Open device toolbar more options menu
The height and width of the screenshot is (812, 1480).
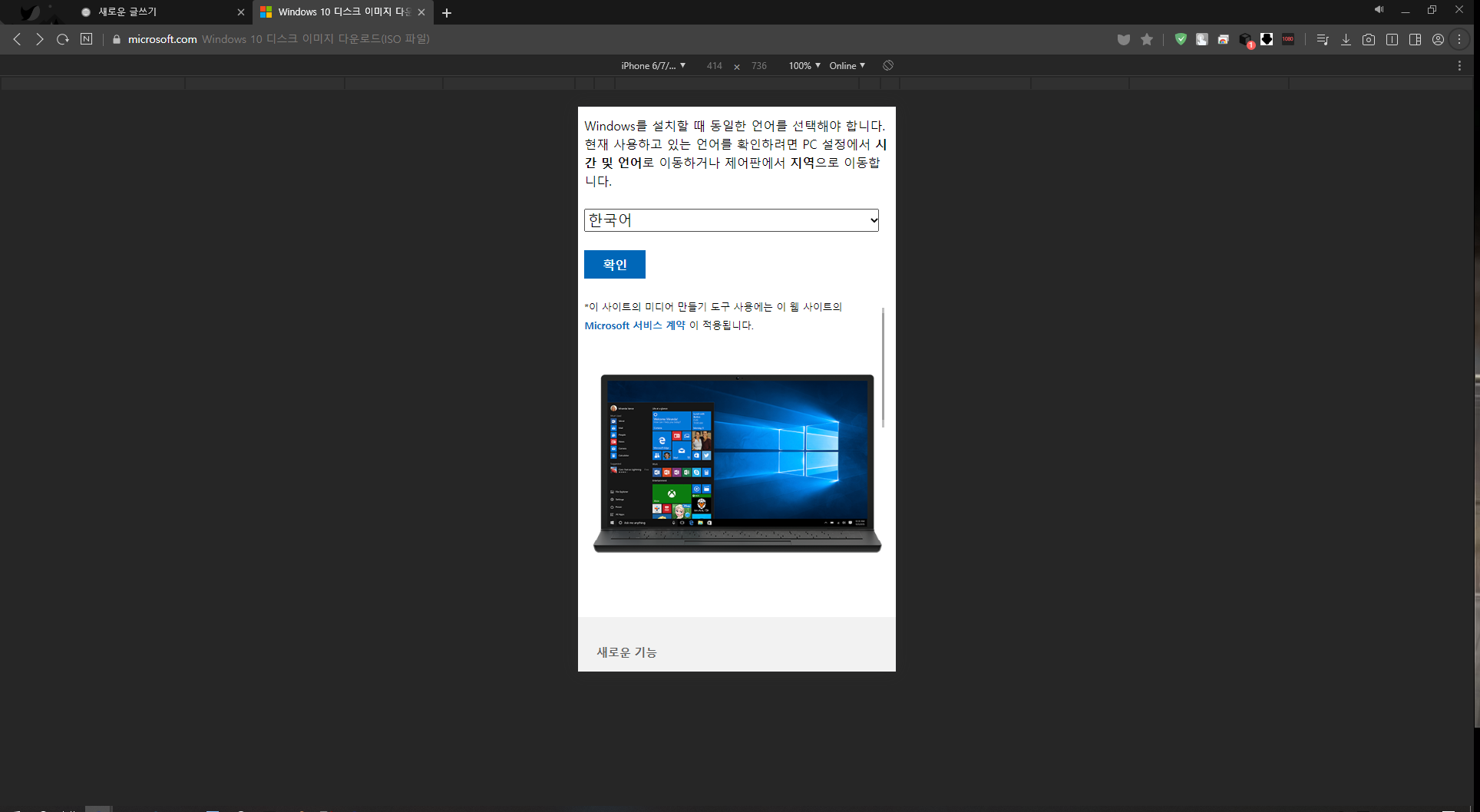tap(1459, 66)
